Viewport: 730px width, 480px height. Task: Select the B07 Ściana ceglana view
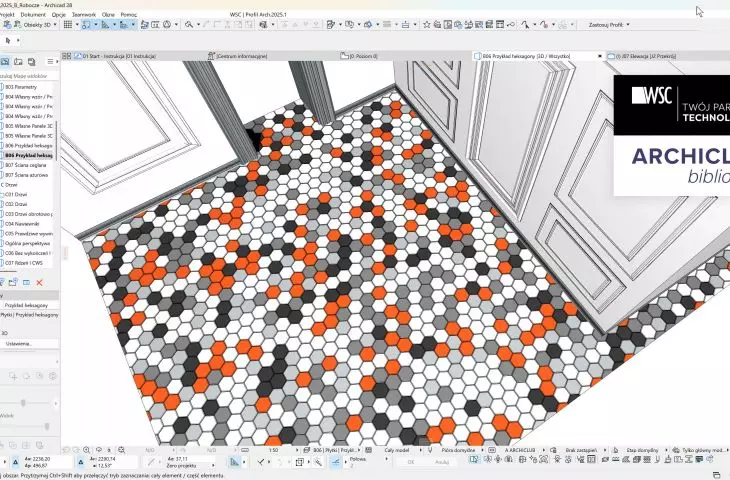[x=26, y=165]
